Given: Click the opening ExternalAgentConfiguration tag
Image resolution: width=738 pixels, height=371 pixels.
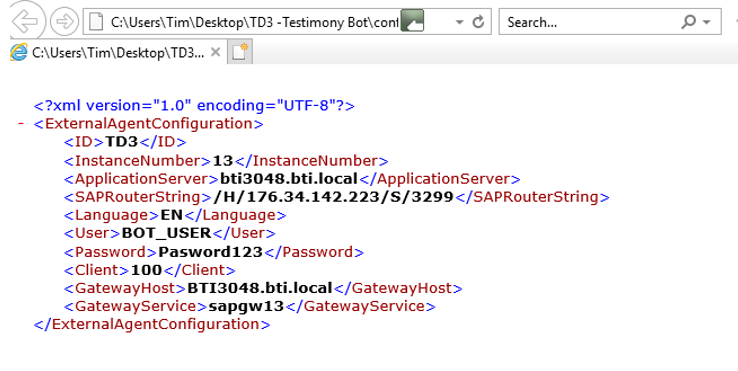Looking at the screenshot, I should [148, 124].
